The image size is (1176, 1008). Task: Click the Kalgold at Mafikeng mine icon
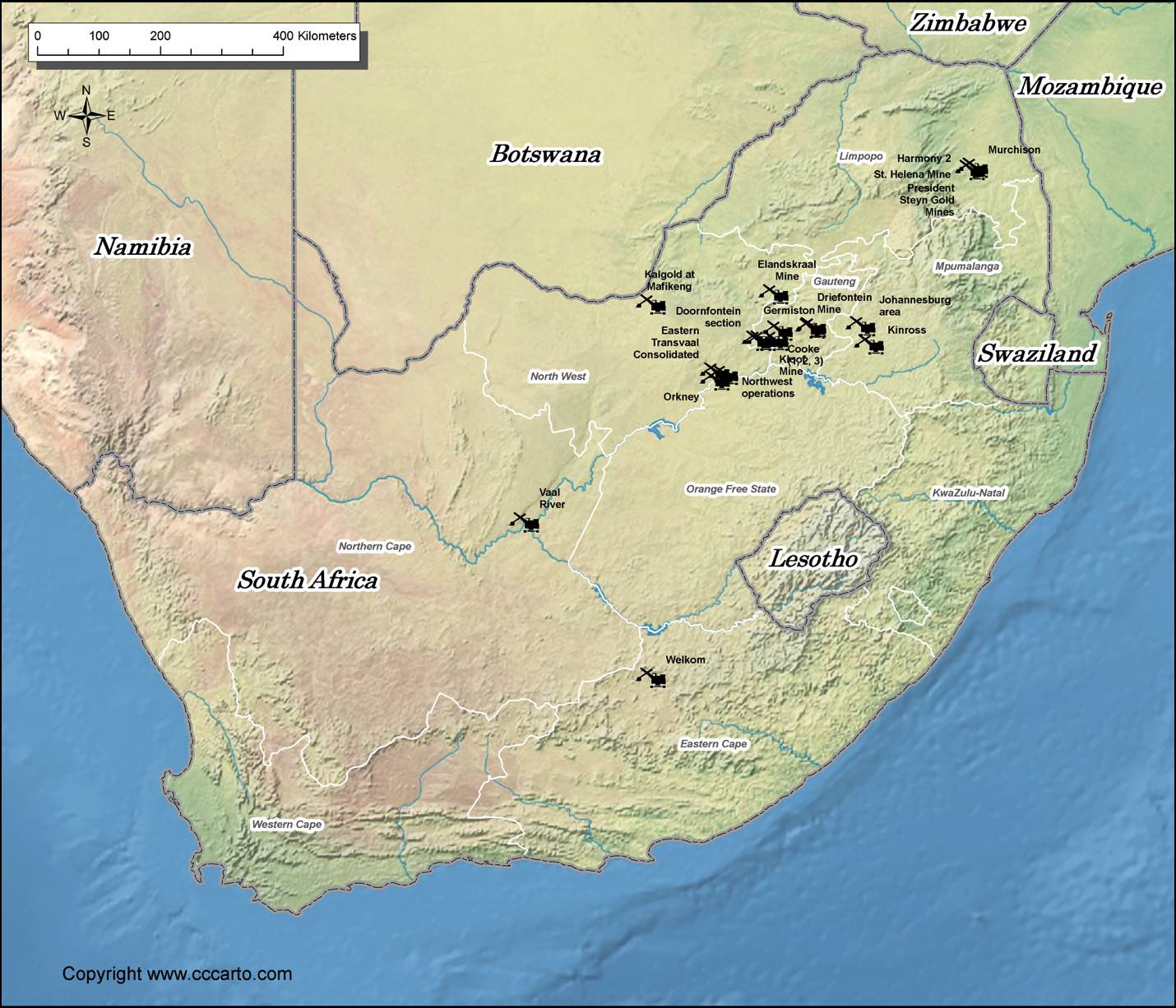[653, 305]
